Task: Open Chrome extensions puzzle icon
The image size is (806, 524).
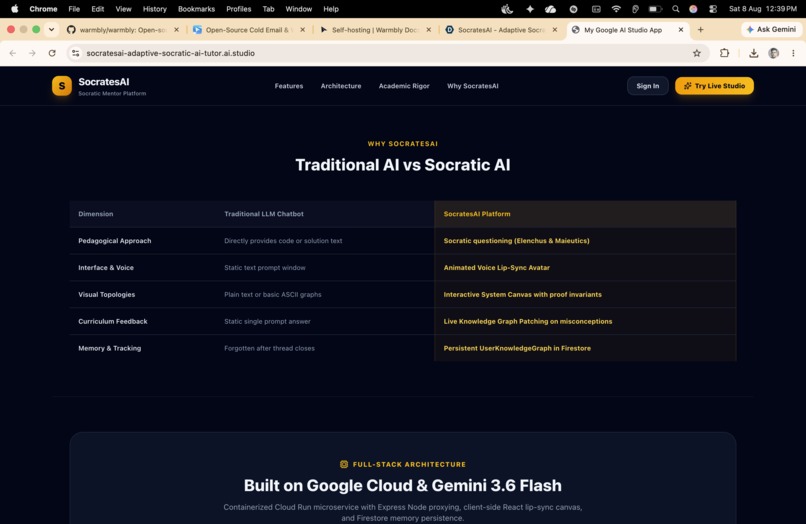Action: [724, 53]
